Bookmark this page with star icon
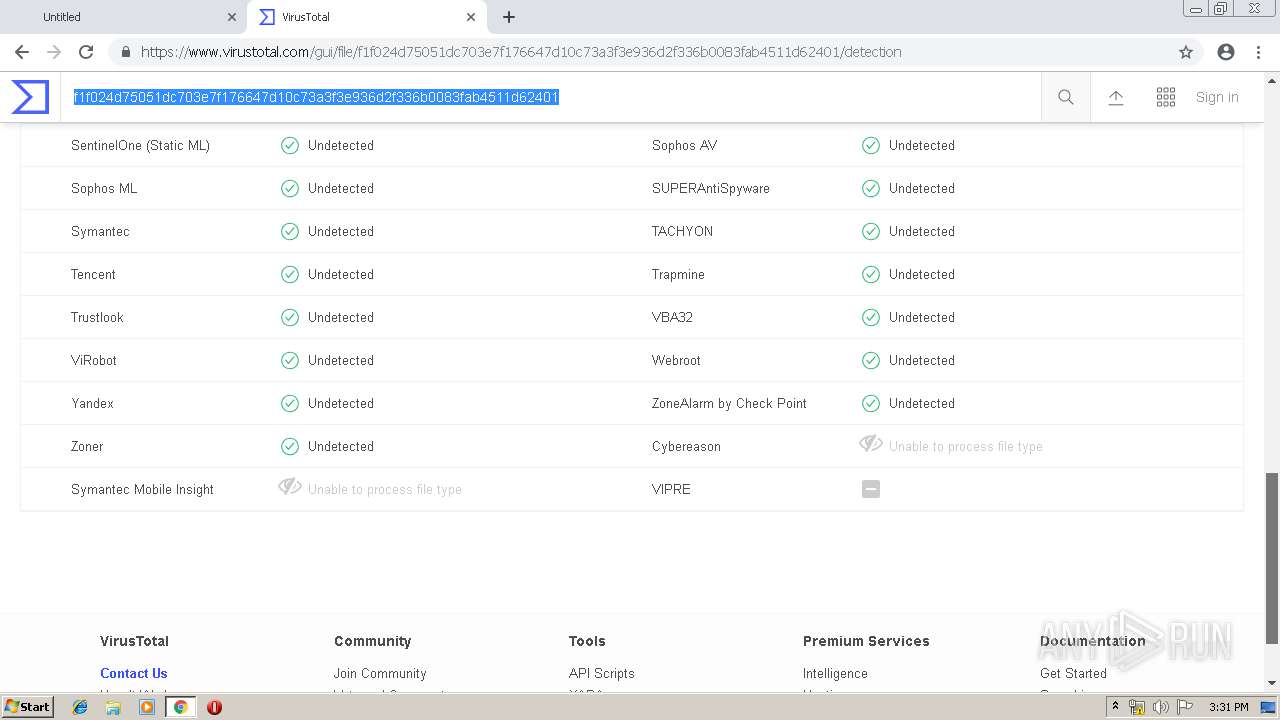This screenshot has height=720, width=1280. click(x=1186, y=52)
